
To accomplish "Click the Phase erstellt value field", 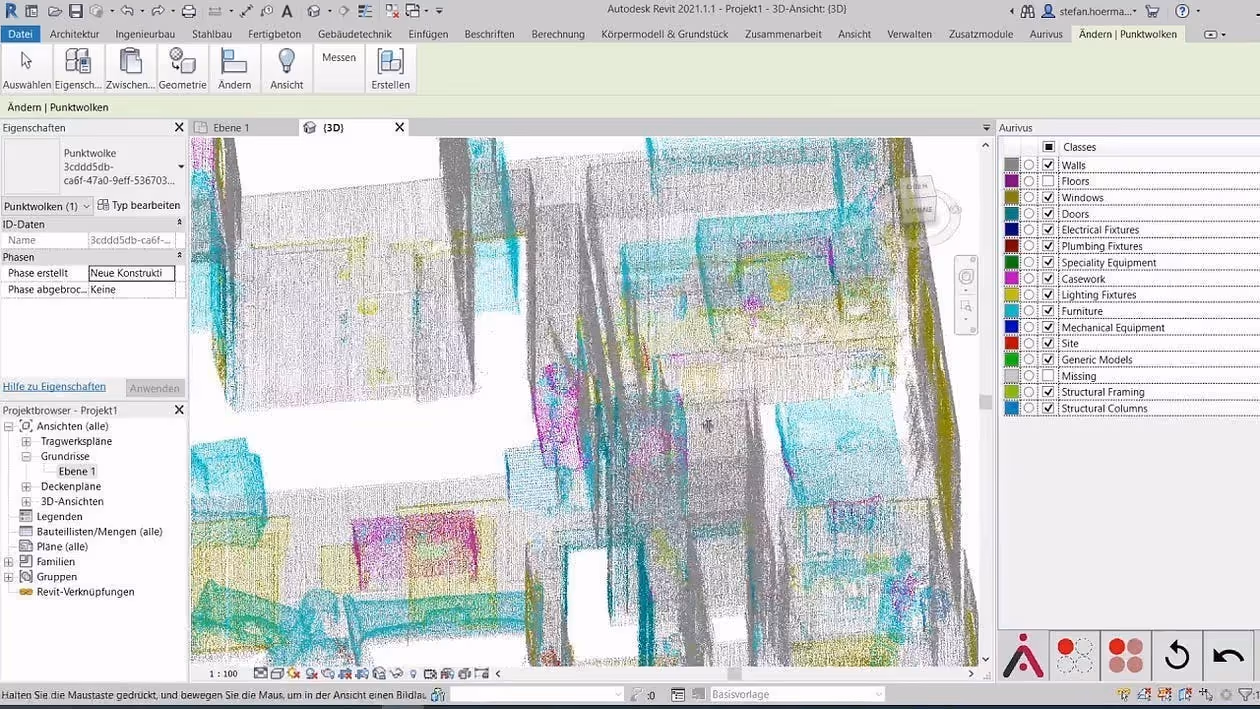I will coord(131,273).
